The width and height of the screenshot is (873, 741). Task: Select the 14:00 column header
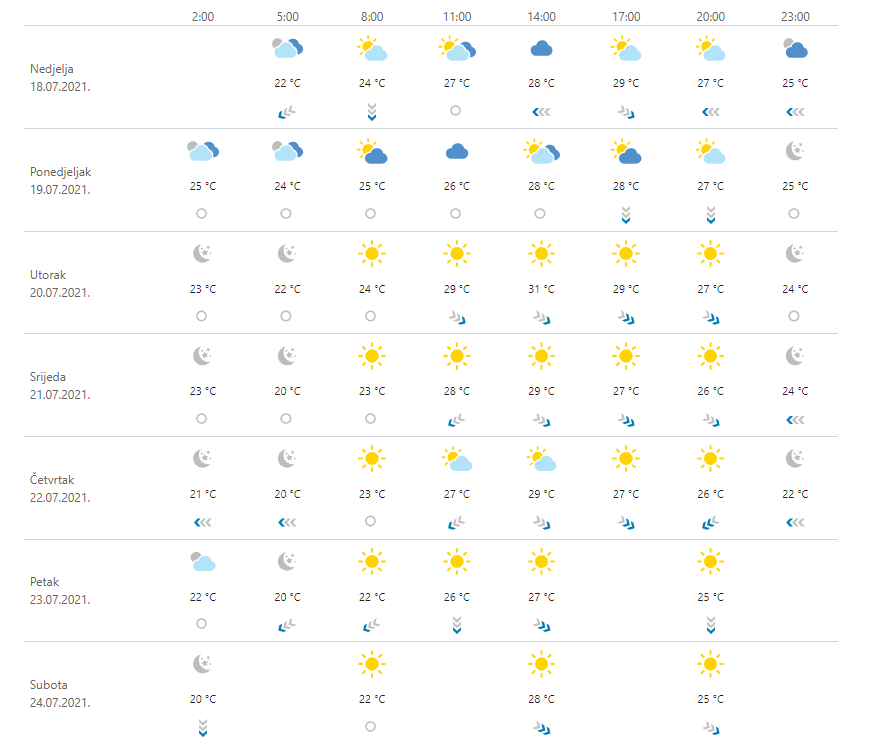click(541, 16)
